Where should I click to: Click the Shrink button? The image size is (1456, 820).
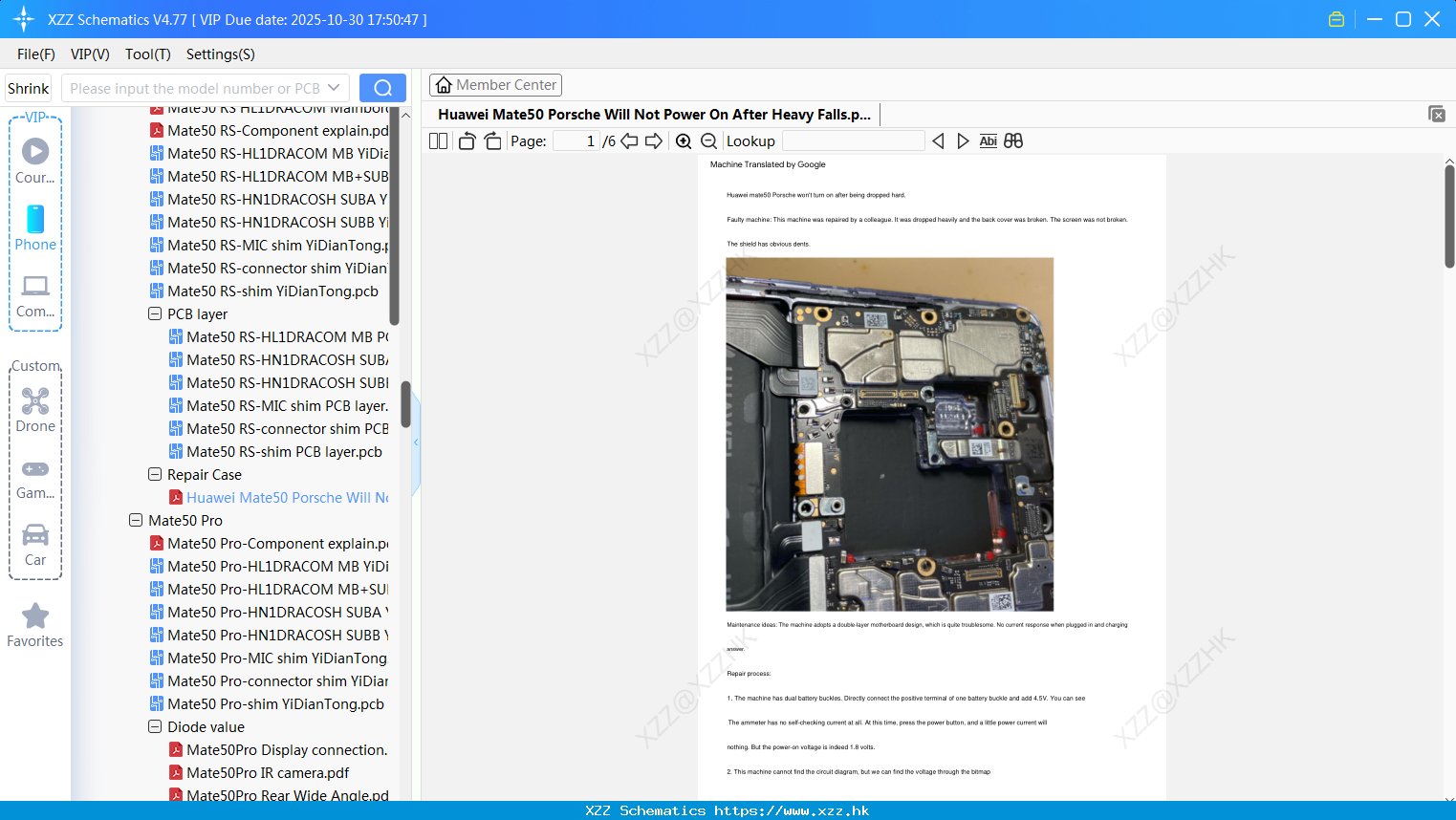click(x=28, y=88)
